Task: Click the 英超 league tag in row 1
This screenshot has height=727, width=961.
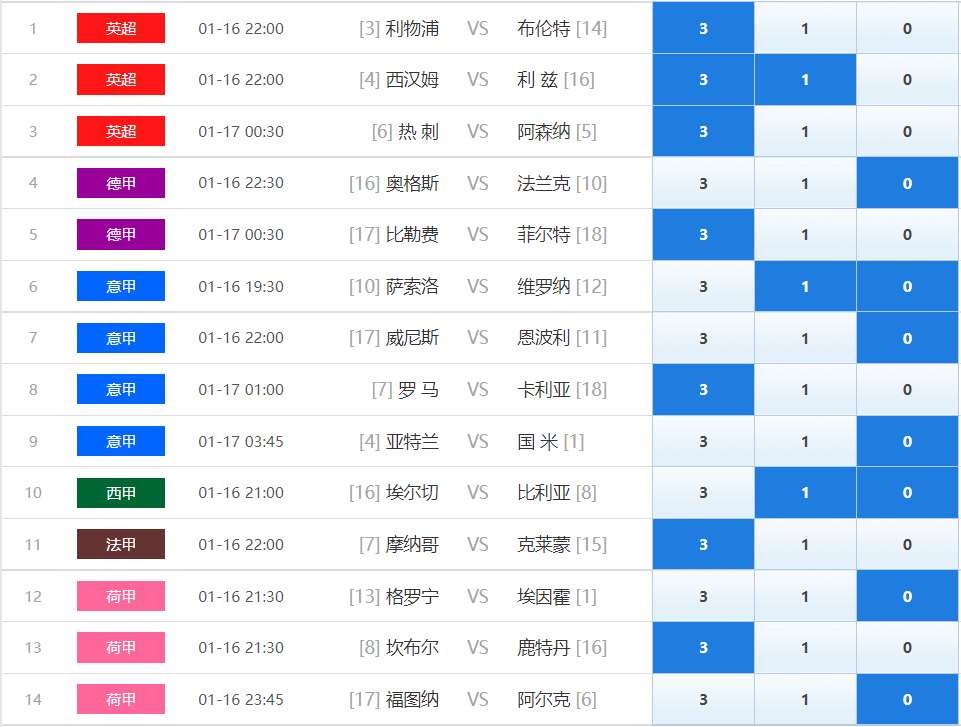Action: (x=121, y=28)
